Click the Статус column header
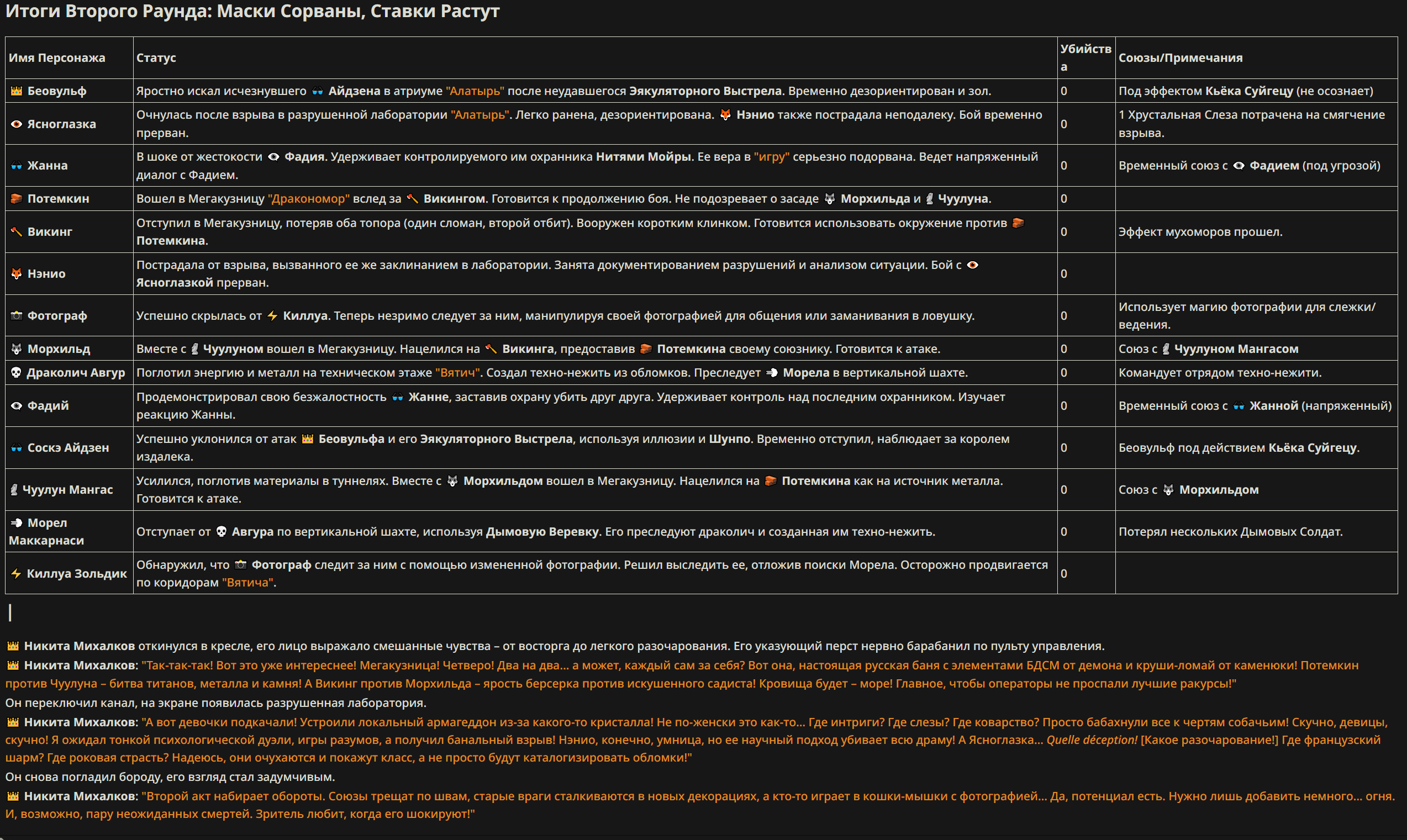 pos(156,58)
